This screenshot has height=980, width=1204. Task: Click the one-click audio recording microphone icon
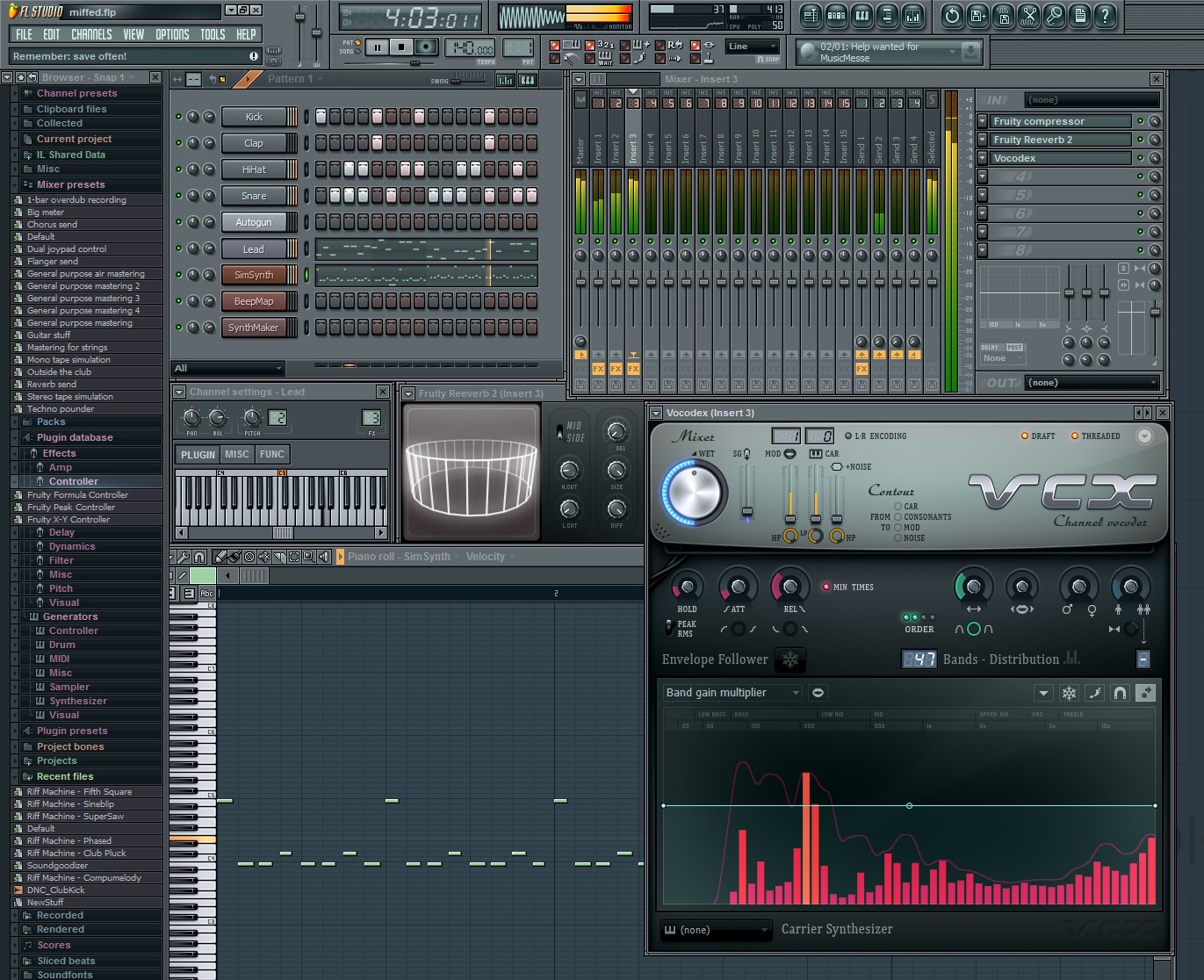[1054, 16]
